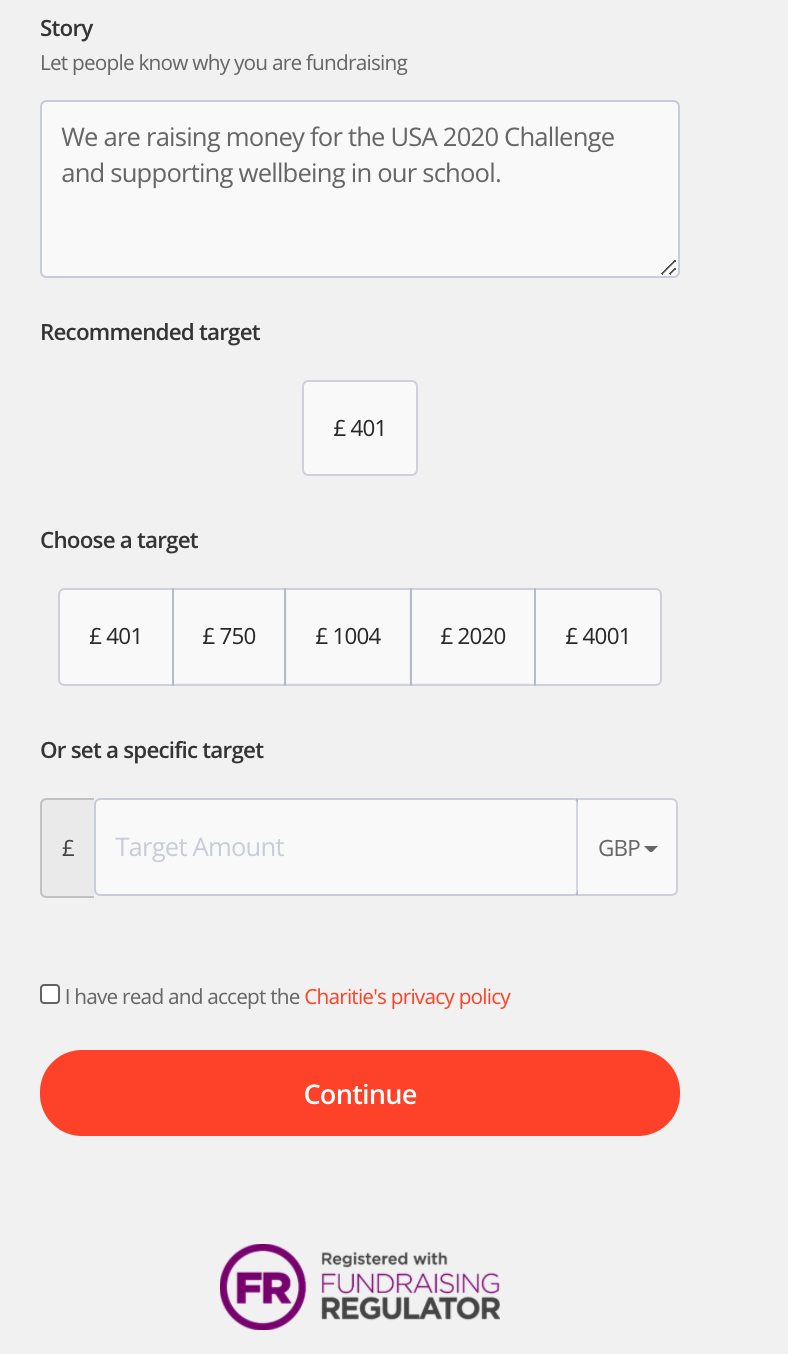Select the recommended £ 401 target

click(360, 428)
